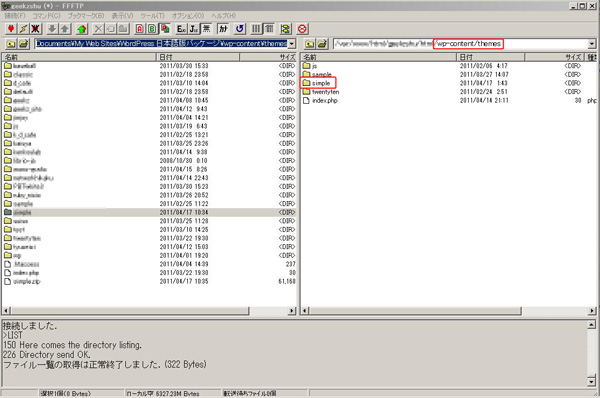Enable automatic transfer mode icon
Screen dimensions: 600x398
(165, 29)
